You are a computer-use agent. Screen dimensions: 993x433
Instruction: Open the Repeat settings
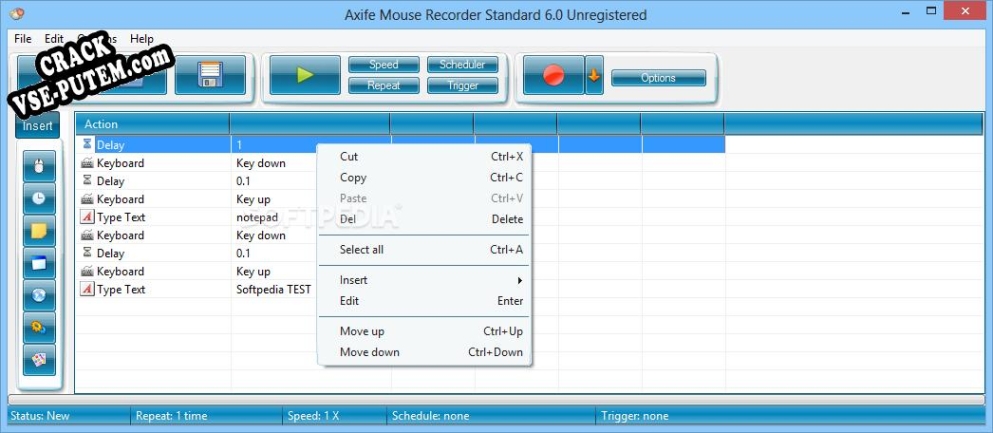coord(384,85)
